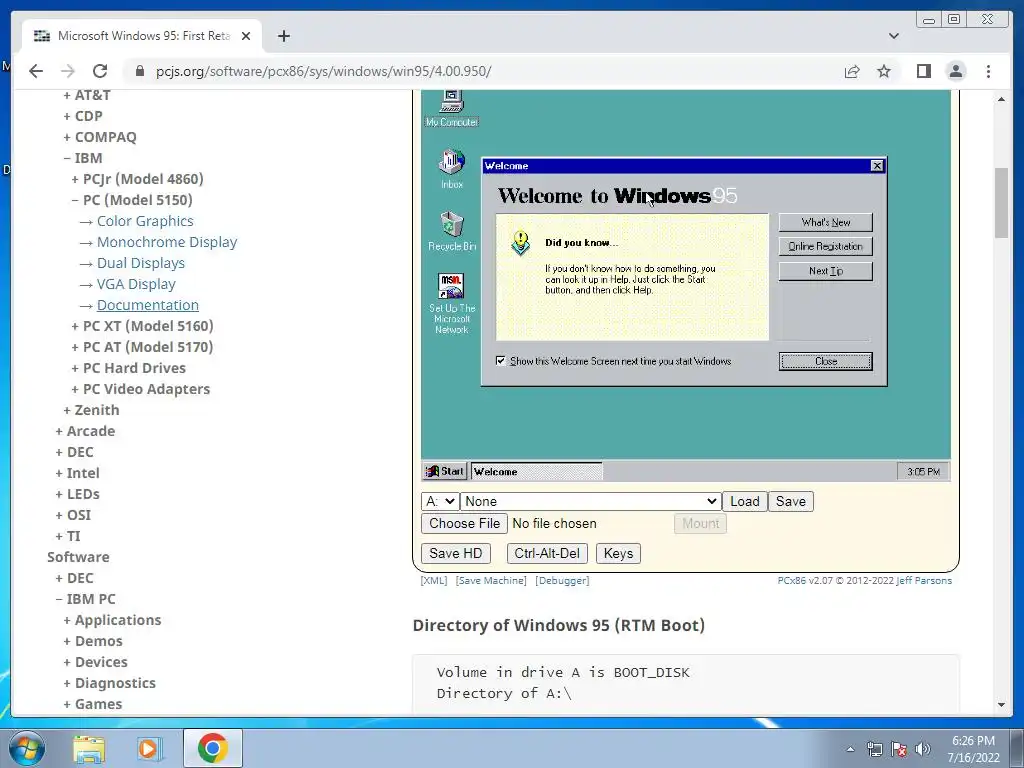Open the Monochrome Display link

pyautogui.click(x=167, y=242)
